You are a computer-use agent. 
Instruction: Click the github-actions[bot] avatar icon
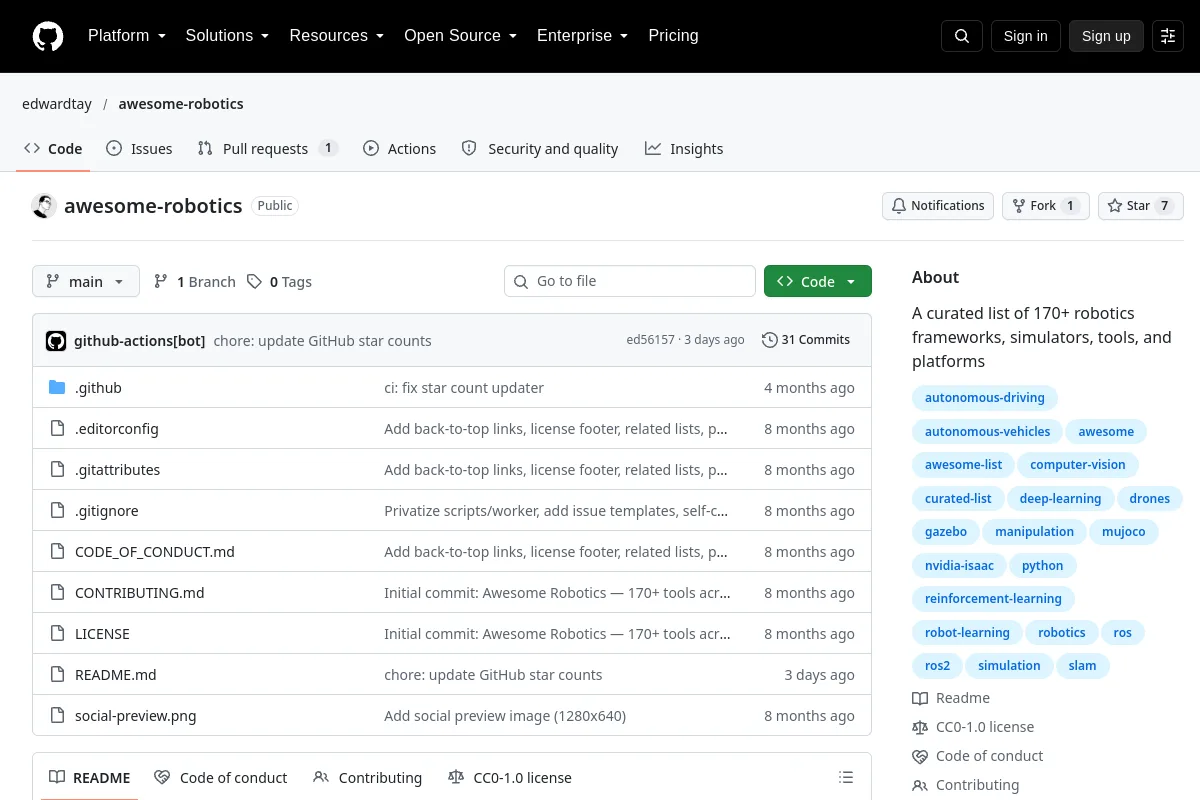(56, 340)
